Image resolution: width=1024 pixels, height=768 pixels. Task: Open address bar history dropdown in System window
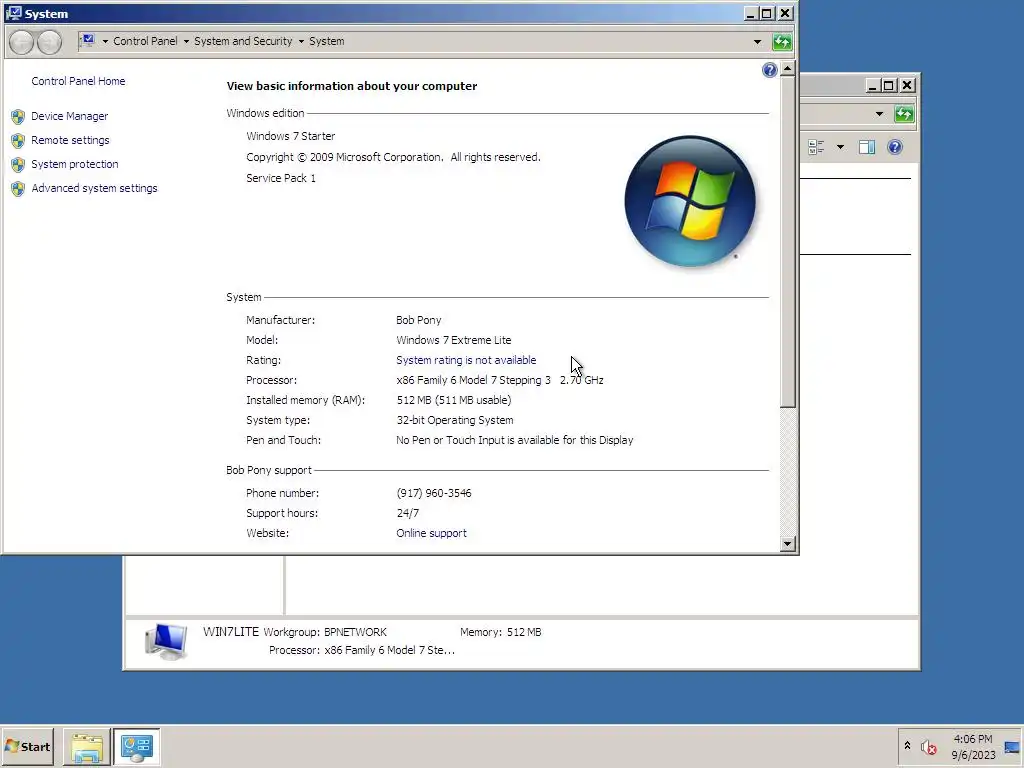click(757, 42)
